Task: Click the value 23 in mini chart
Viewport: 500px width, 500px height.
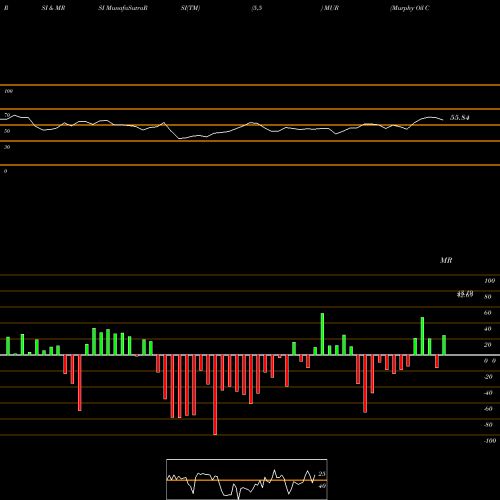Action: [322, 474]
